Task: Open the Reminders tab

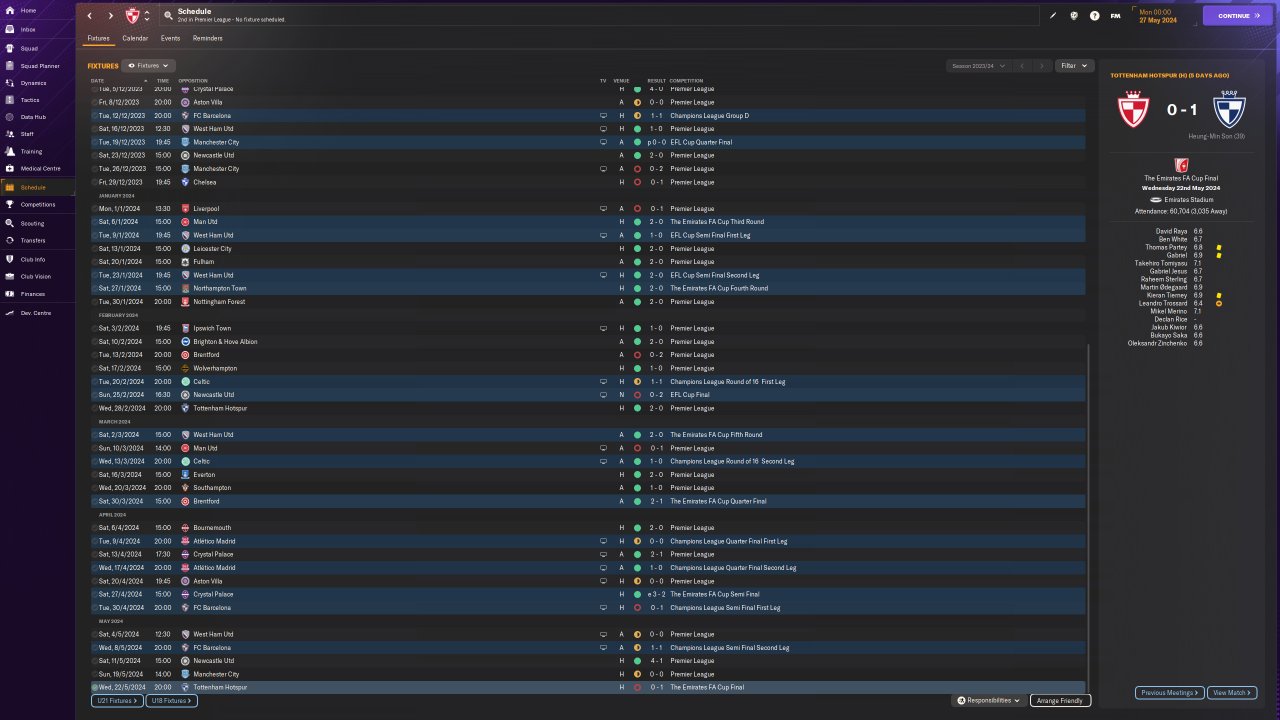Action: pos(208,38)
